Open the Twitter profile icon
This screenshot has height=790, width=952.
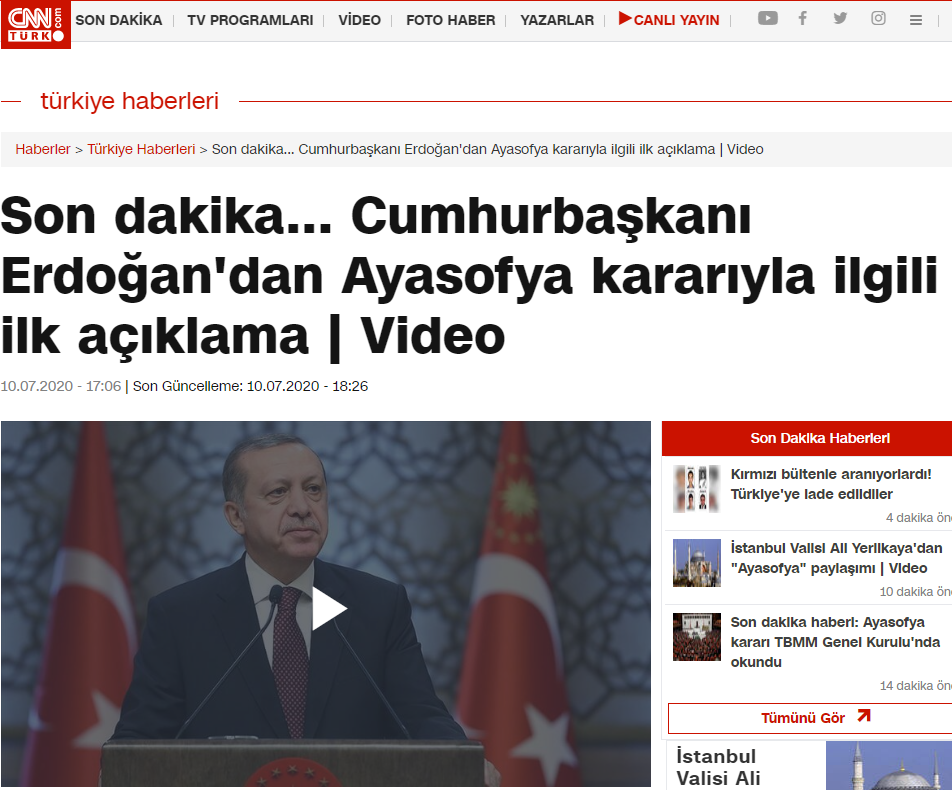point(840,18)
